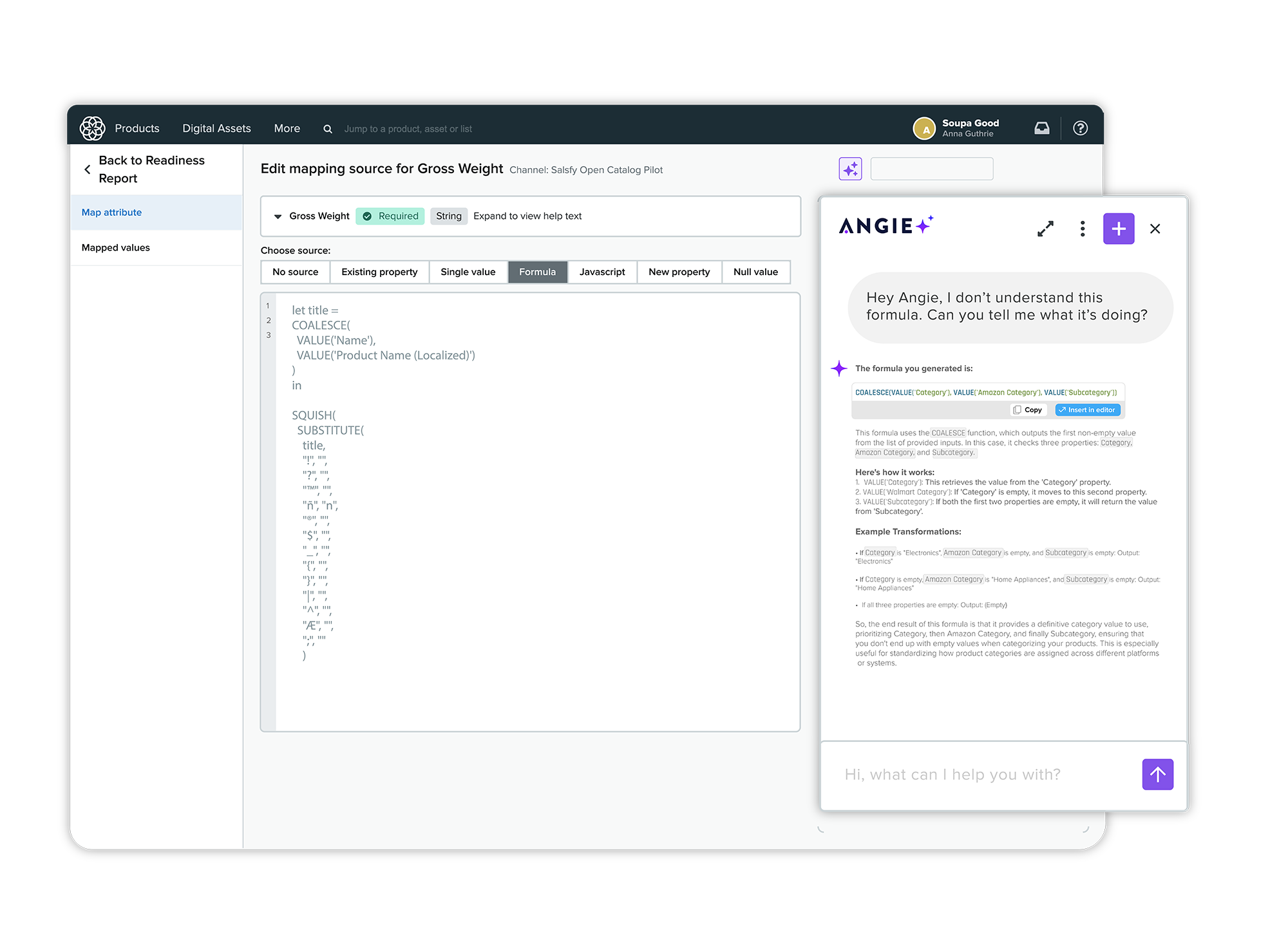
Task: Open the More navigation menu
Action: coord(287,128)
